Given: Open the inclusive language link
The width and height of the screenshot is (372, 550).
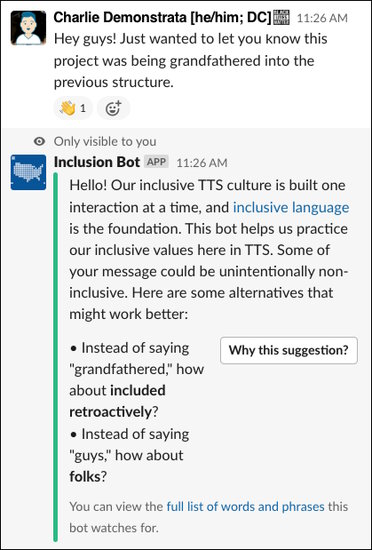Looking at the screenshot, I should point(291,207).
